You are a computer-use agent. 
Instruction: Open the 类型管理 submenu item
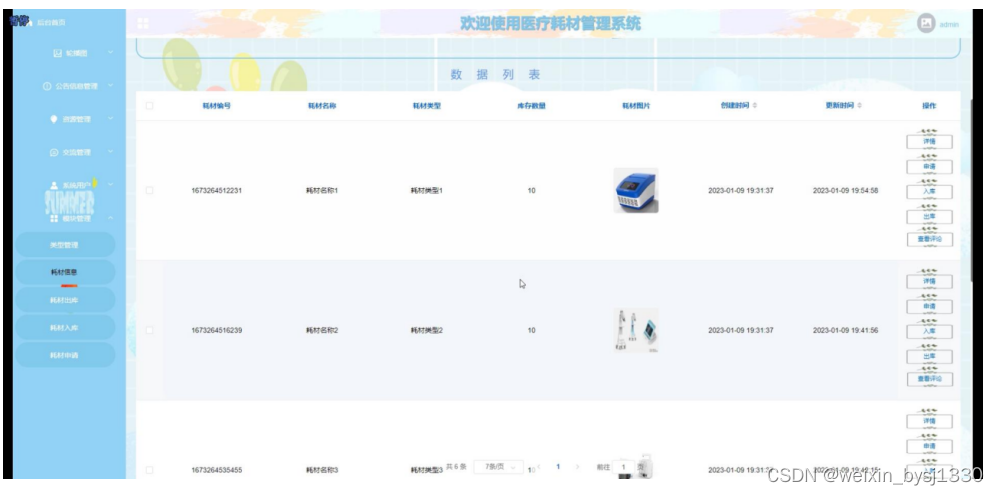(x=64, y=245)
